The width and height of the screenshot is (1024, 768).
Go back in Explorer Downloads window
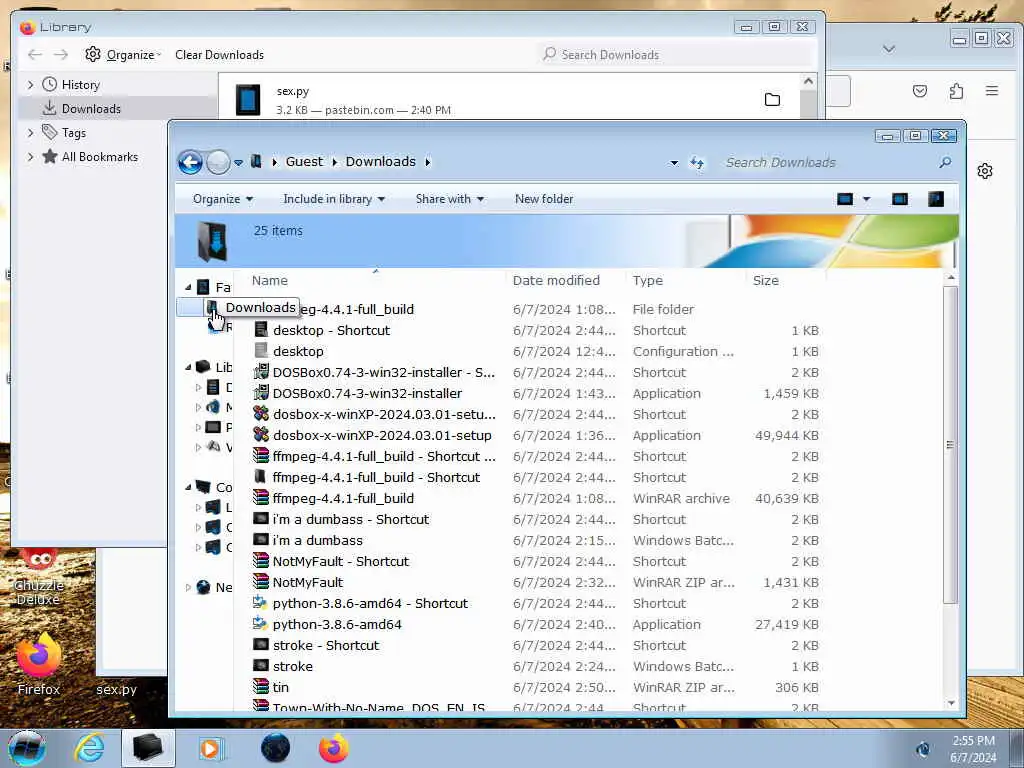click(x=190, y=162)
